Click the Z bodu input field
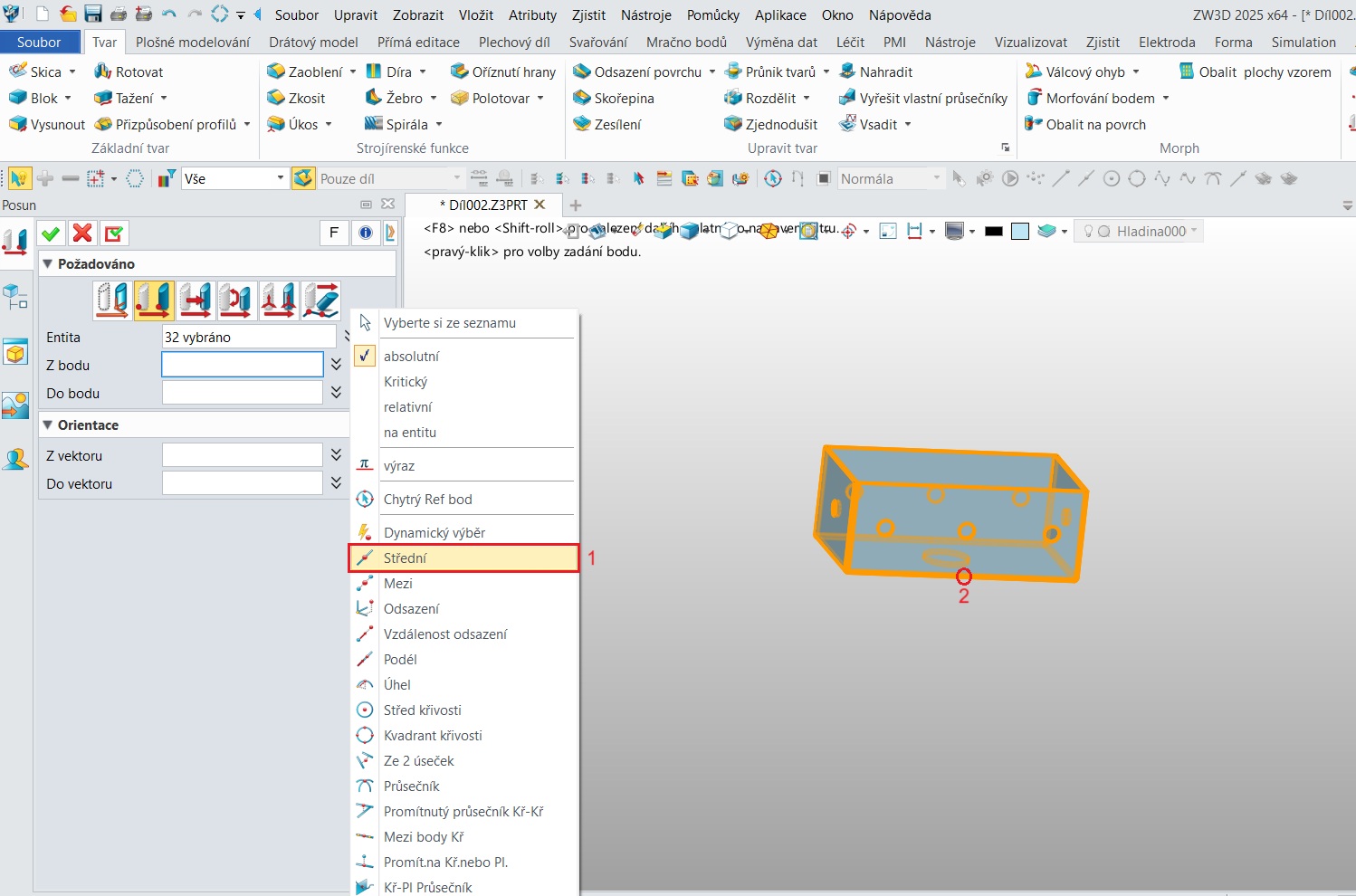1356x896 pixels. coord(243,364)
